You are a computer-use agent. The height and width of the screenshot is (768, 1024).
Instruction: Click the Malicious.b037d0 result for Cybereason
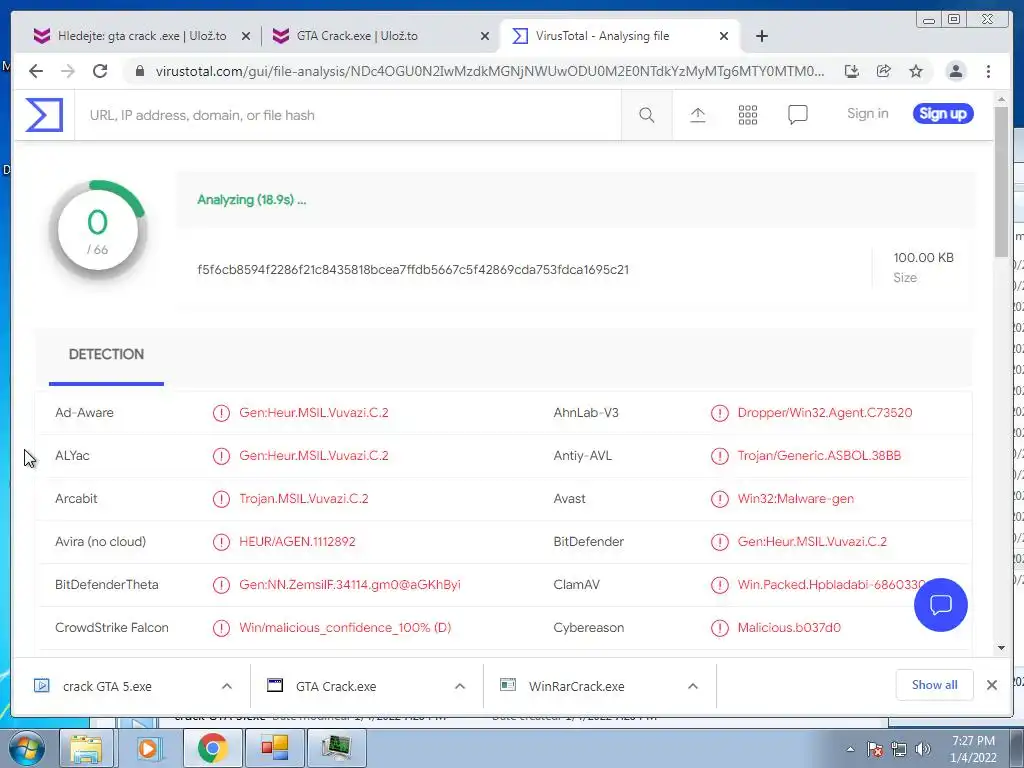(x=789, y=628)
